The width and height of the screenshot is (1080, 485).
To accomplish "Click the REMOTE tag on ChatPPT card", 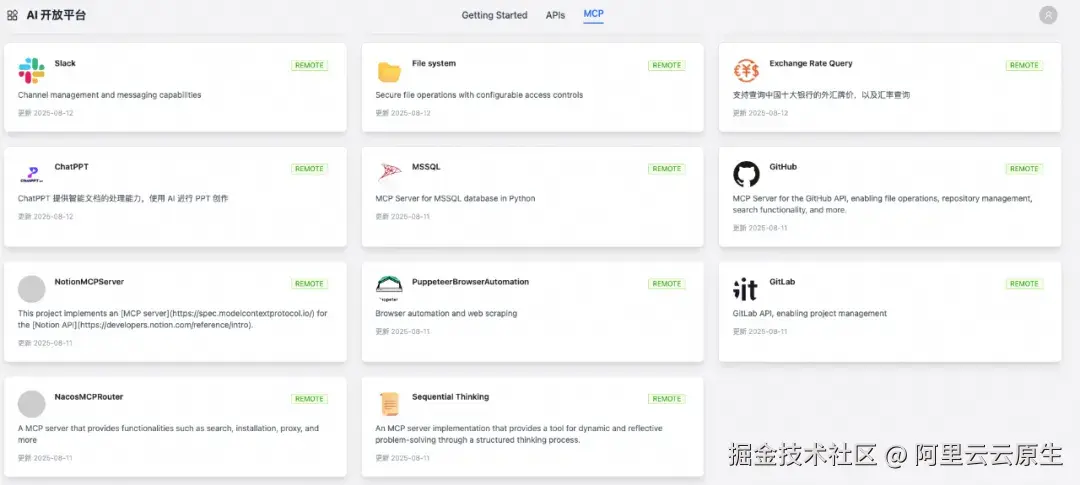I will tap(309, 169).
